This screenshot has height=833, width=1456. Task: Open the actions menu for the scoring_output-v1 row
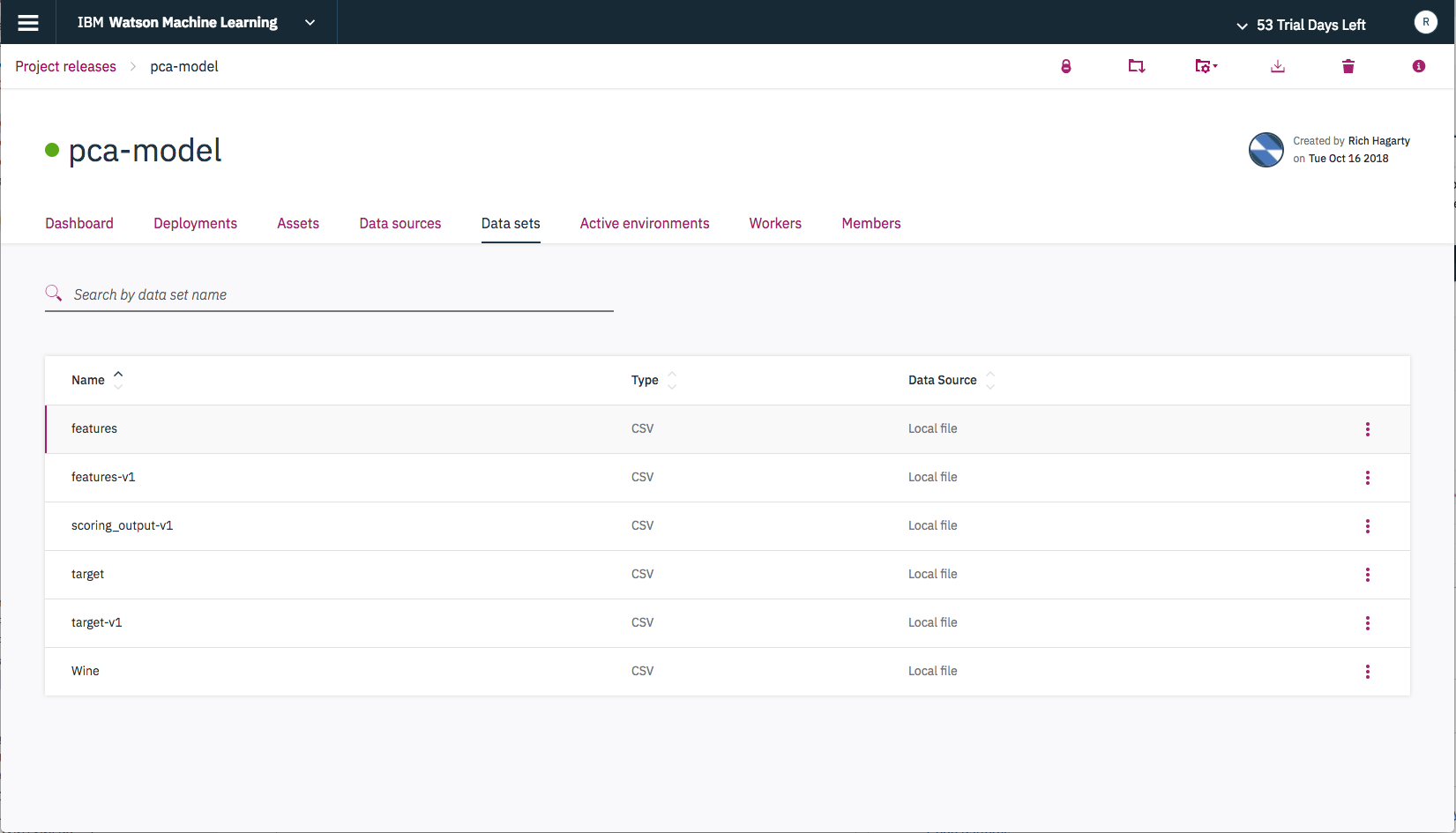[x=1368, y=526]
